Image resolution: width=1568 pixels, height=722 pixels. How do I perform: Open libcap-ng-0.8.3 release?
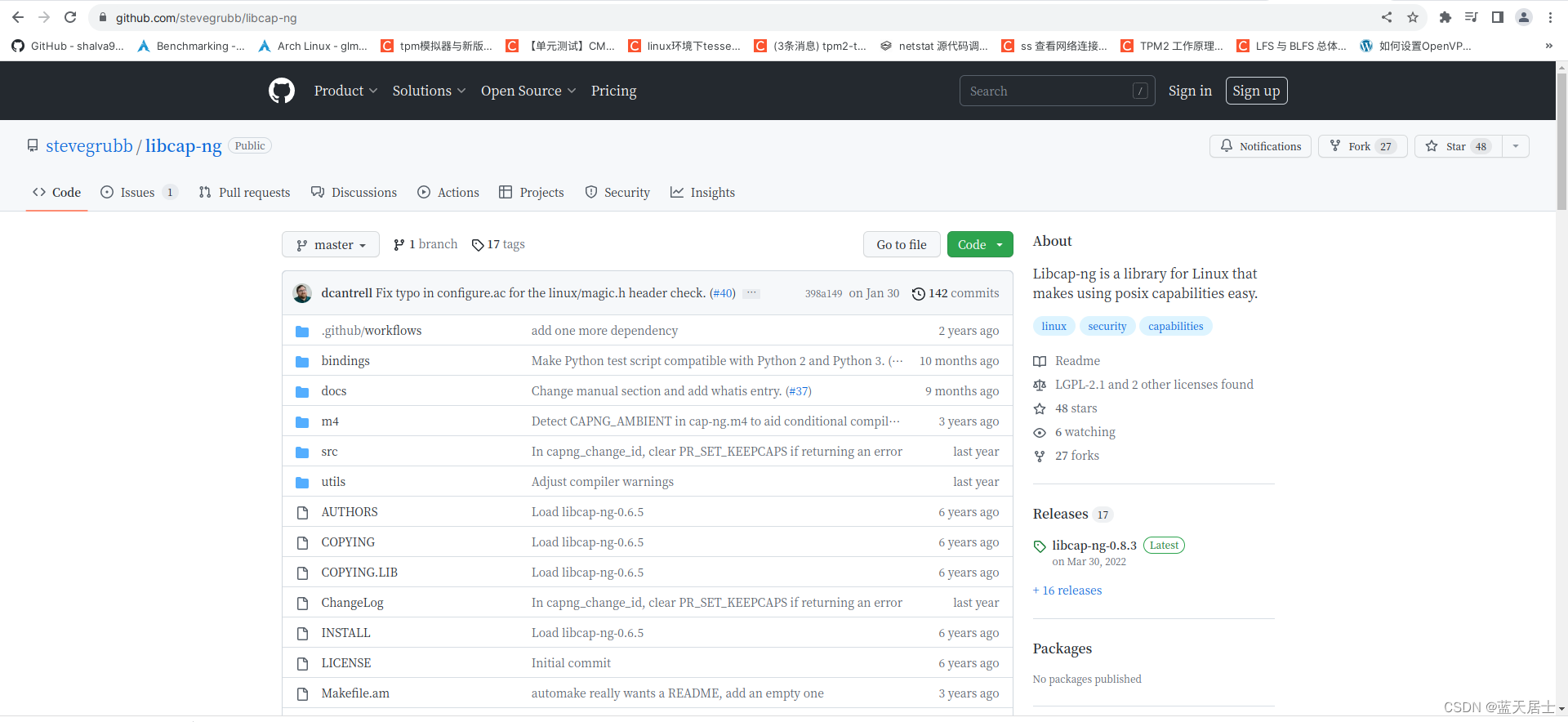pos(1094,546)
